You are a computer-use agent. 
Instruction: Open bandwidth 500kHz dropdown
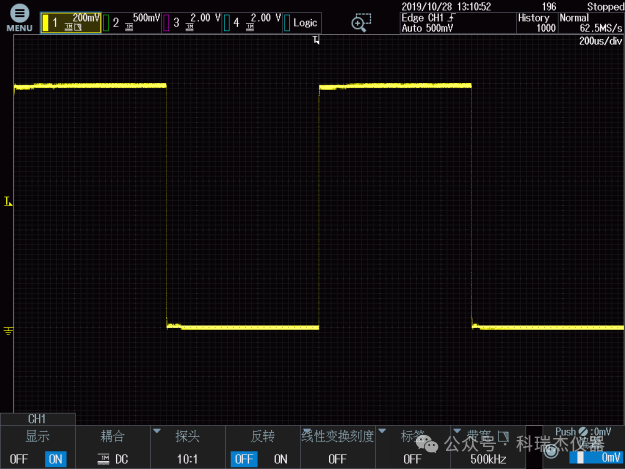point(488,447)
